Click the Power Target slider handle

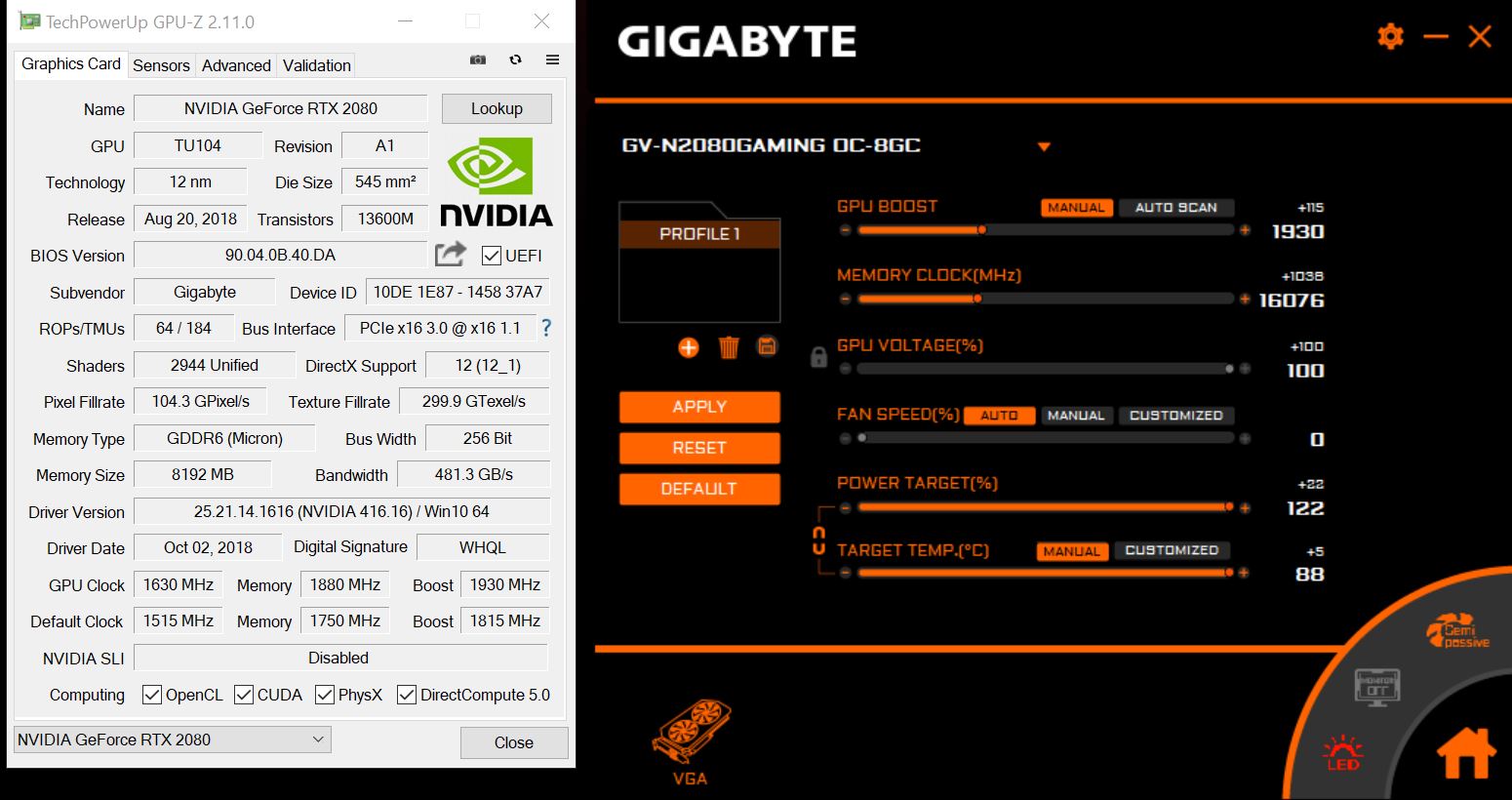click(x=1229, y=507)
